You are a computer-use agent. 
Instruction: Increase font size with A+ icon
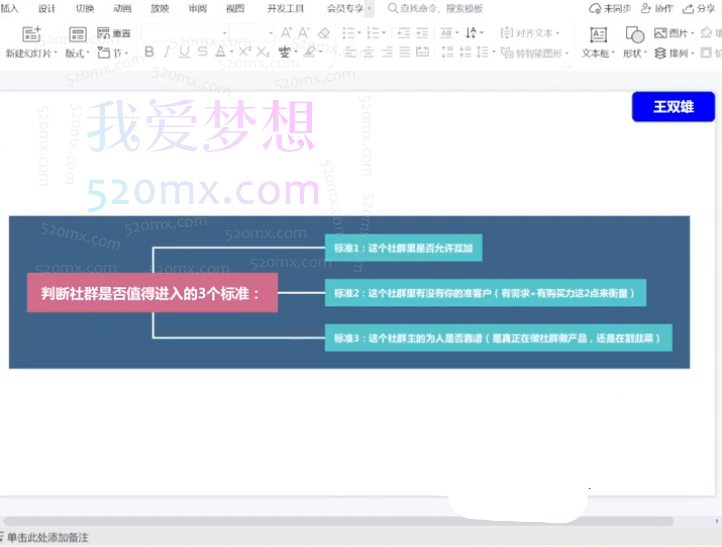pos(286,33)
